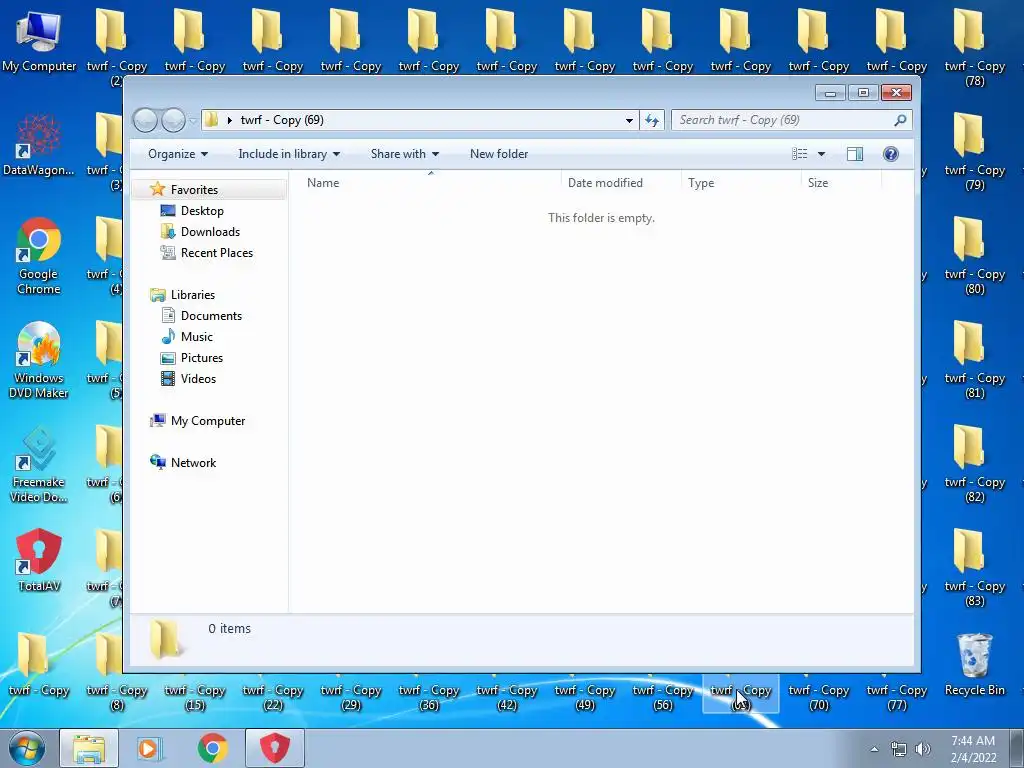The width and height of the screenshot is (1024, 768).
Task: Go back with the Back arrow button
Action: pos(145,120)
